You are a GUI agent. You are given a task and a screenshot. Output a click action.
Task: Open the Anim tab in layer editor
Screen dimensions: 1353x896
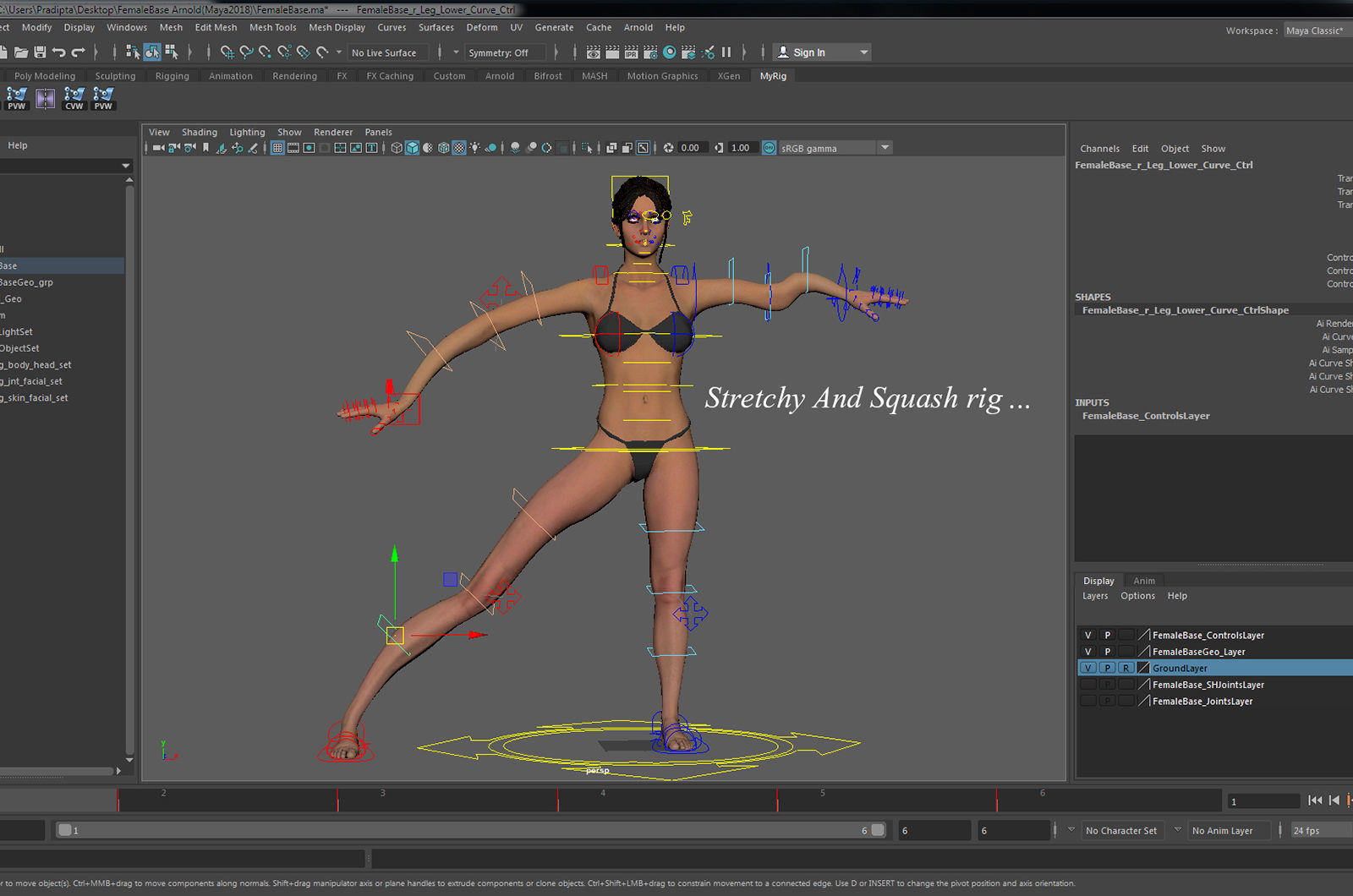[1144, 581]
